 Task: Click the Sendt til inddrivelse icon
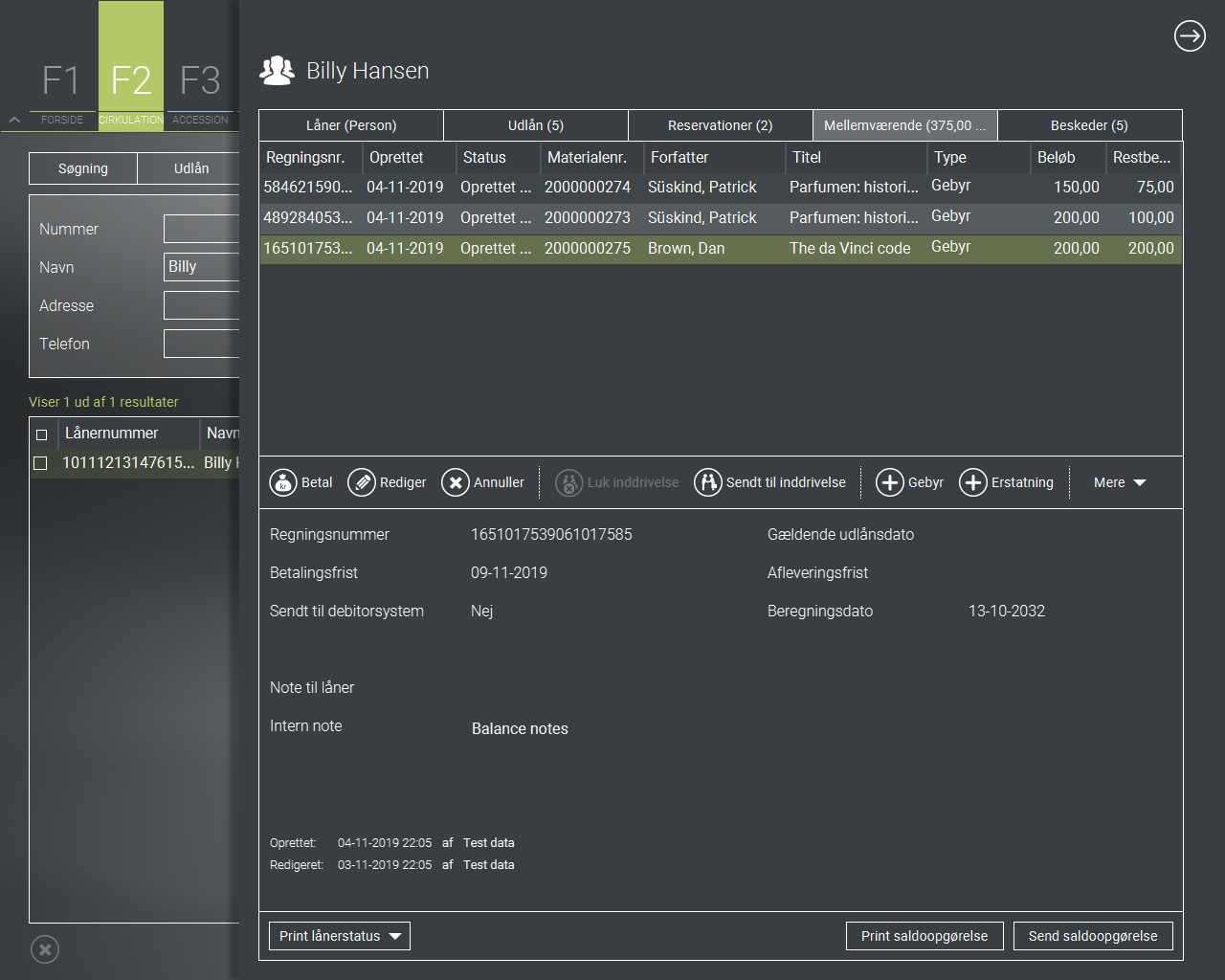click(x=708, y=482)
